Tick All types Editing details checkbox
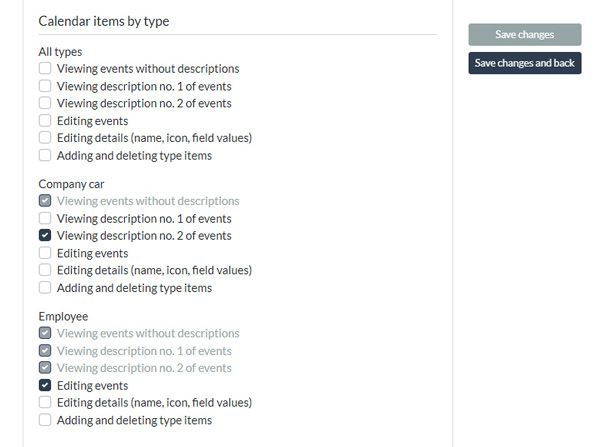 (x=45, y=138)
